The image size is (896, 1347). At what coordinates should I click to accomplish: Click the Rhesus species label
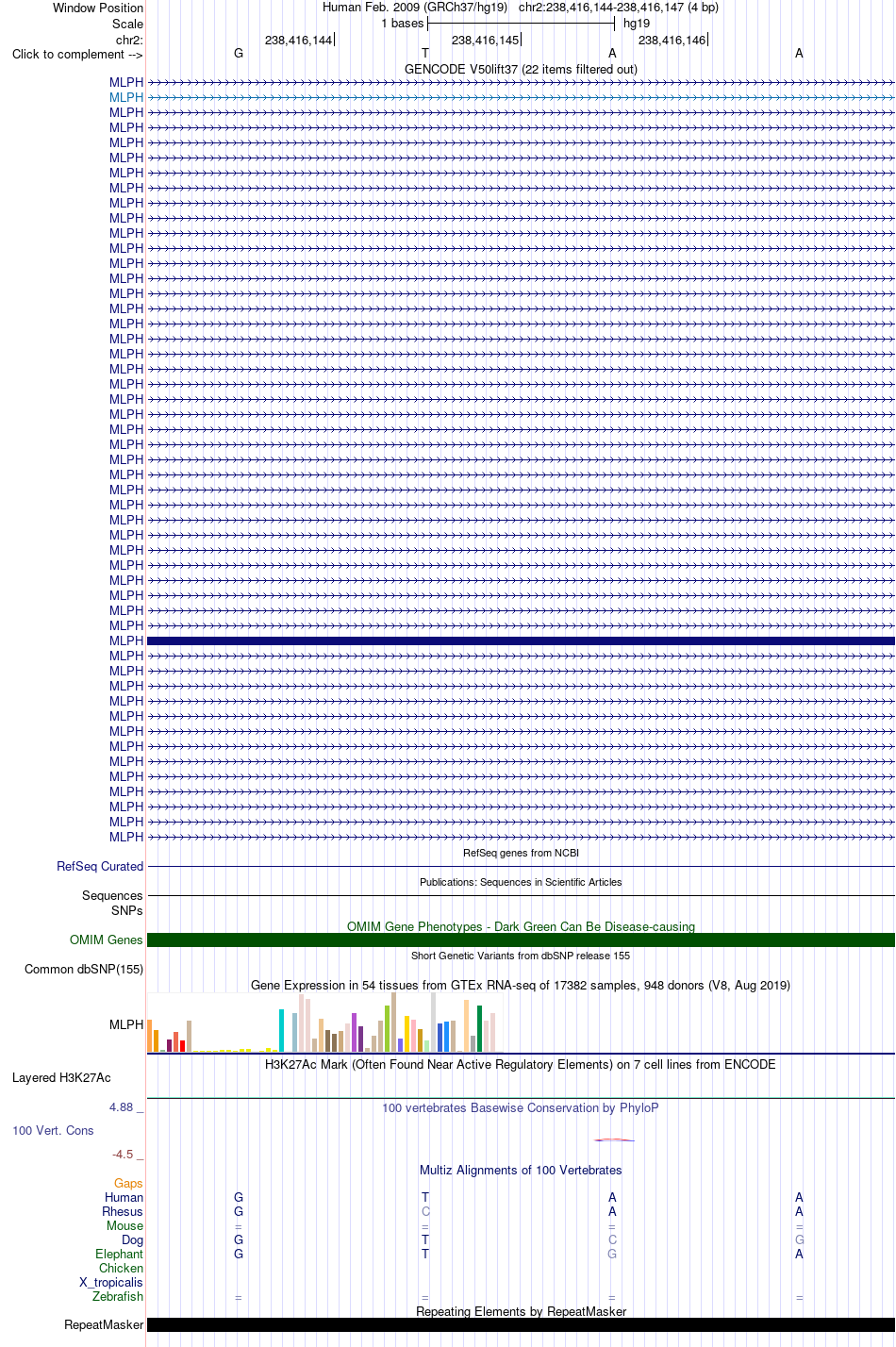tap(123, 1211)
